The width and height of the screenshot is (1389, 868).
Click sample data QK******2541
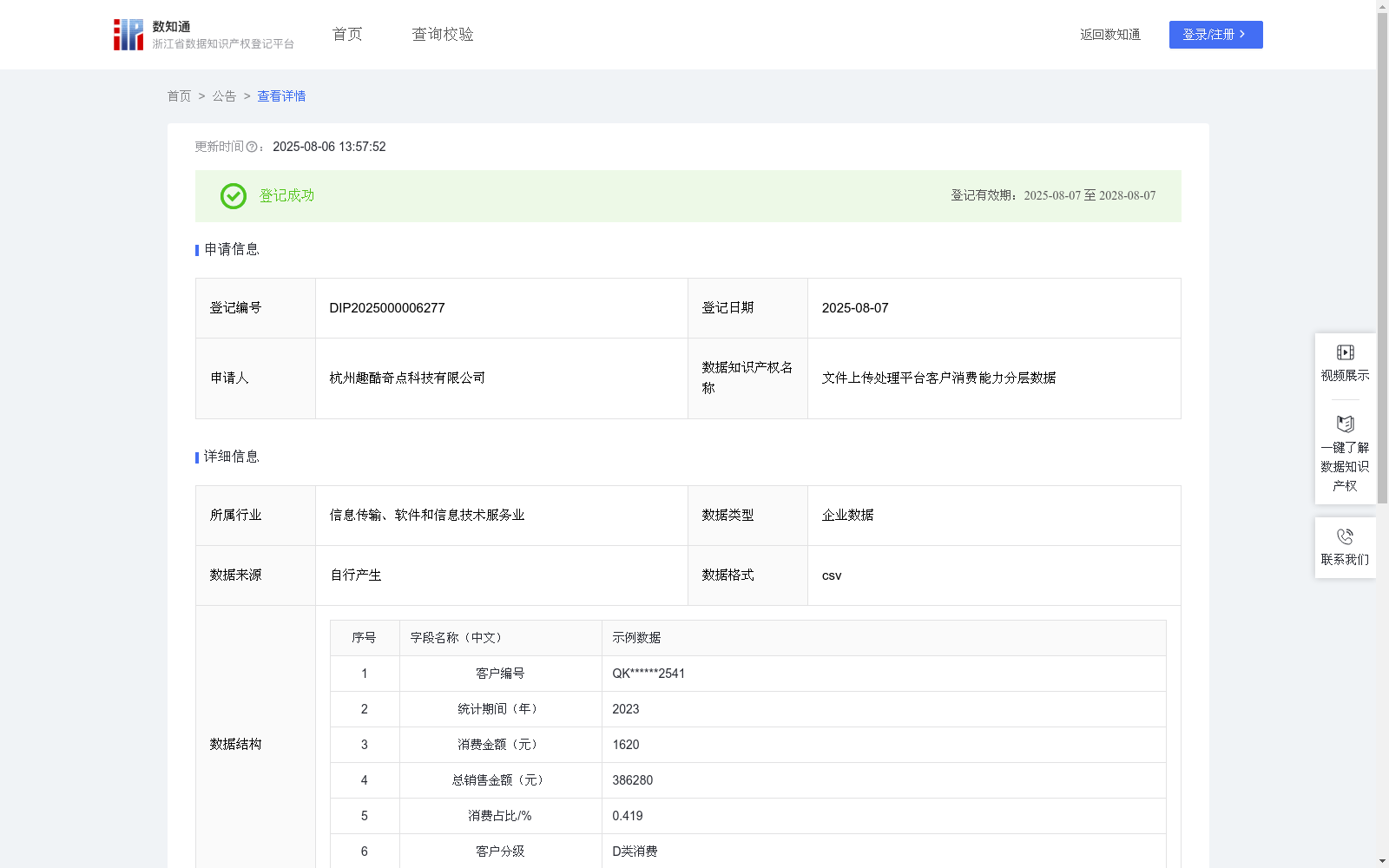[x=648, y=674]
